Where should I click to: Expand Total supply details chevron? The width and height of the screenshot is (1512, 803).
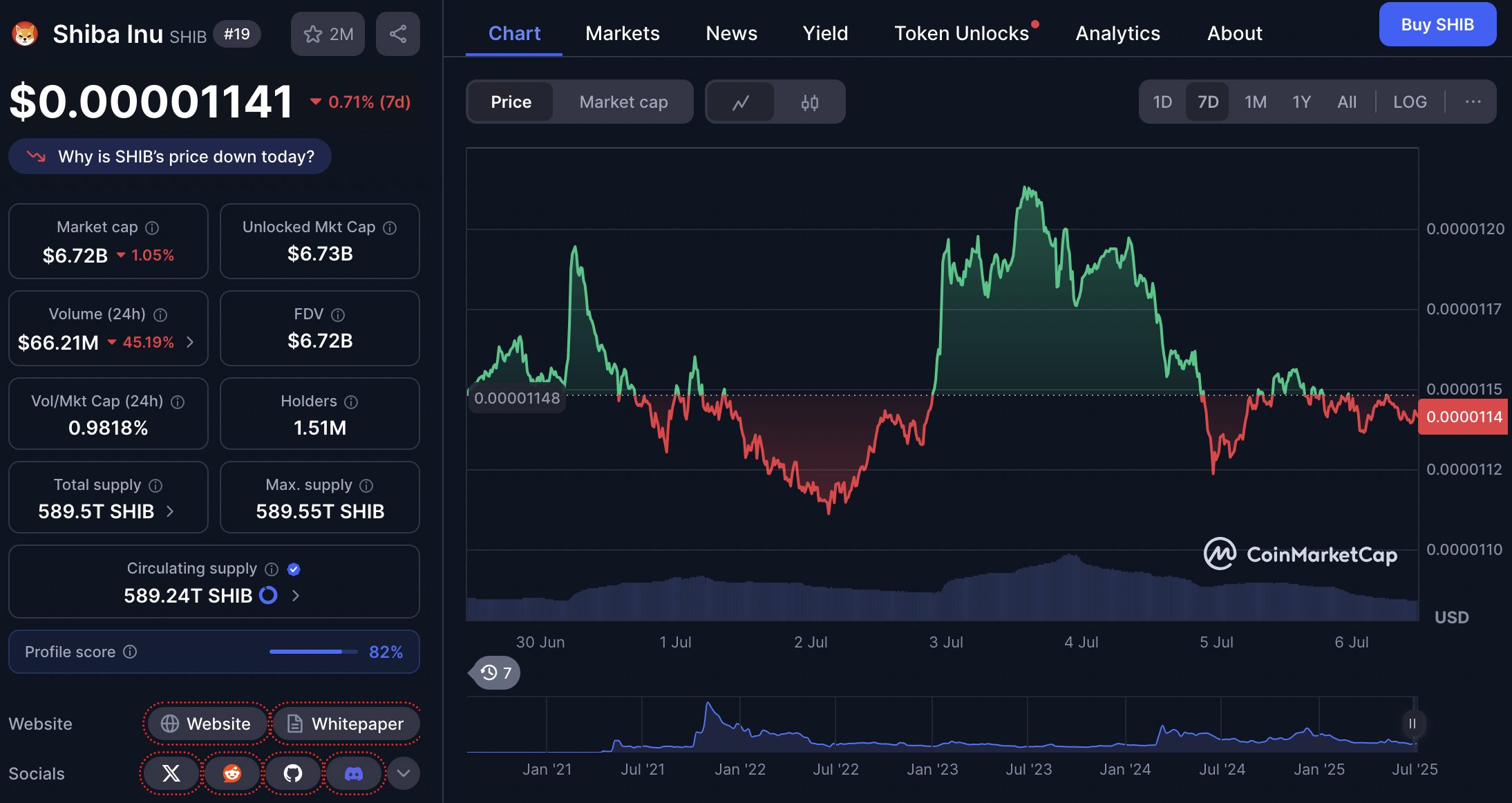tap(170, 511)
